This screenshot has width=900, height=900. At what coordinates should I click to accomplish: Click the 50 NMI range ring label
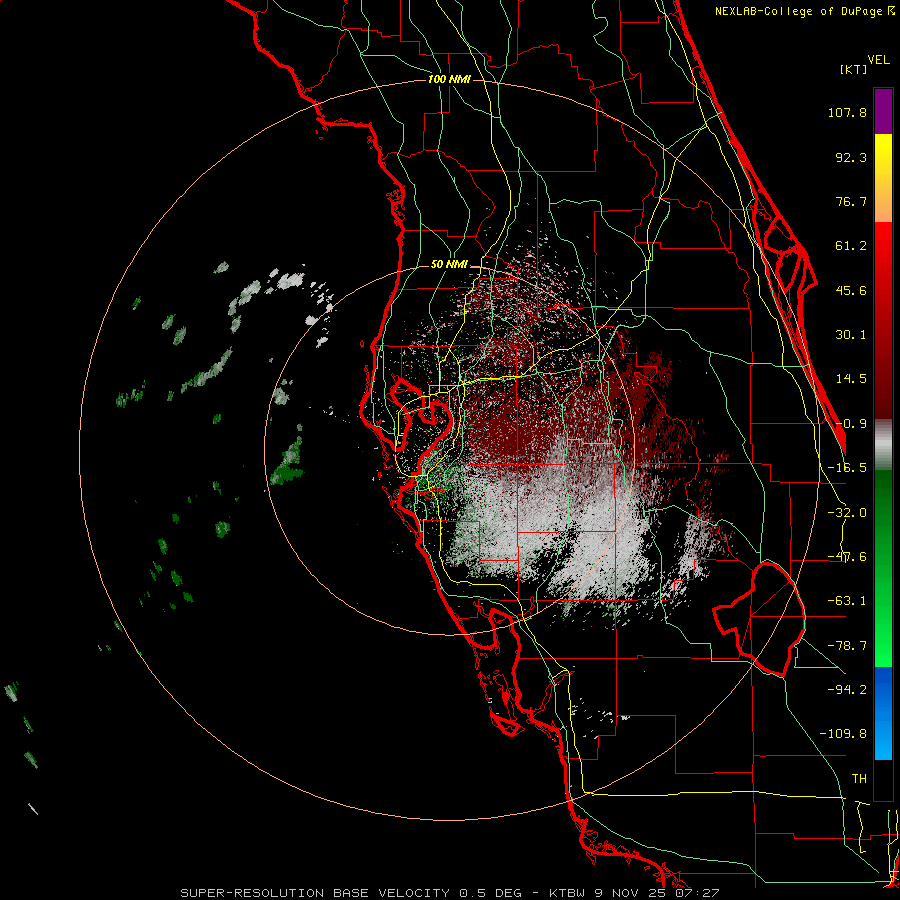pyautogui.click(x=449, y=265)
